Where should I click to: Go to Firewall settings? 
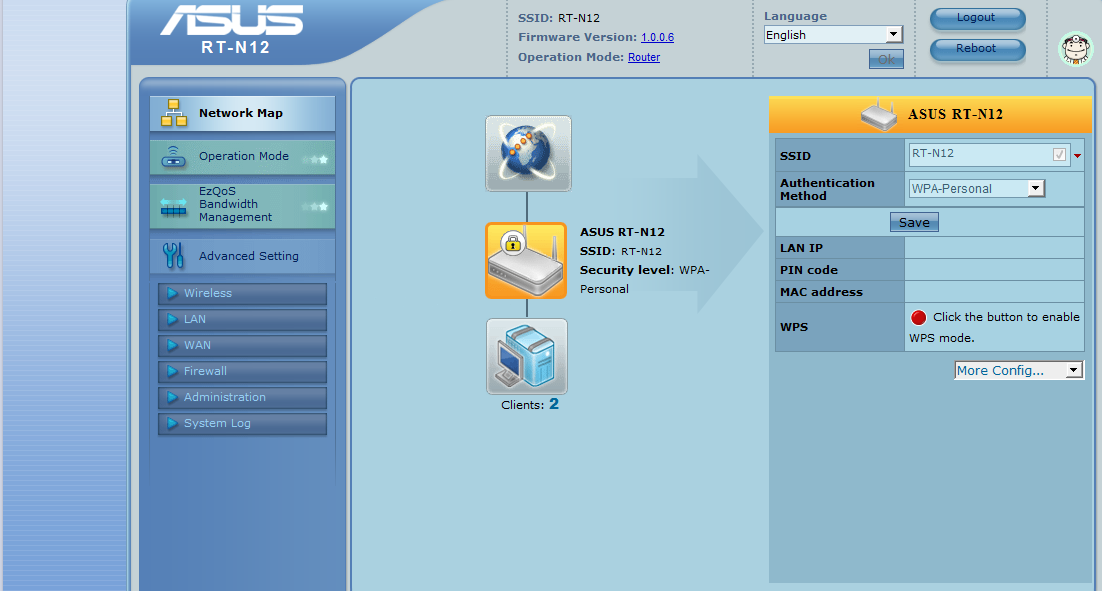tap(242, 371)
